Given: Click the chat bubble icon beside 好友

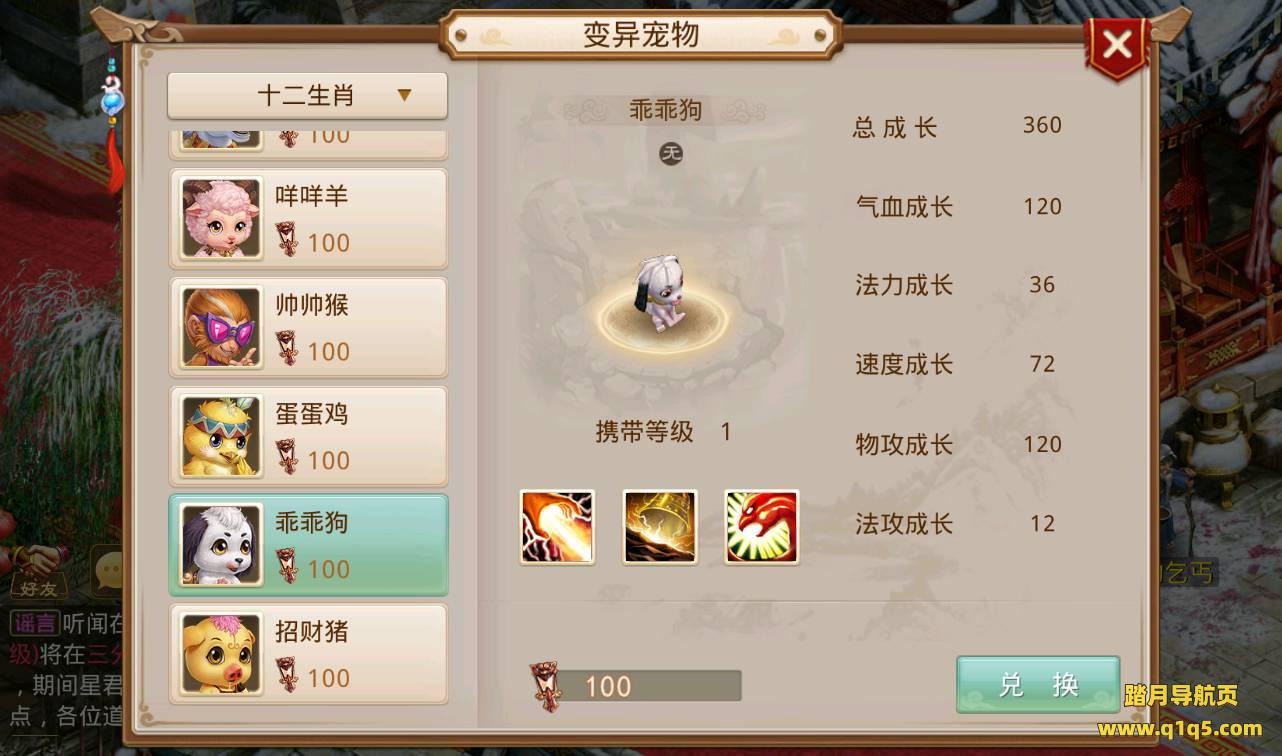Looking at the screenshot, I should pyautogui.click(x=107, y=572).
